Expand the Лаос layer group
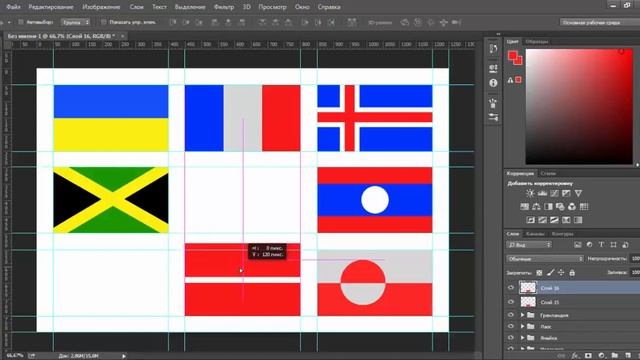 pos(522,327)
